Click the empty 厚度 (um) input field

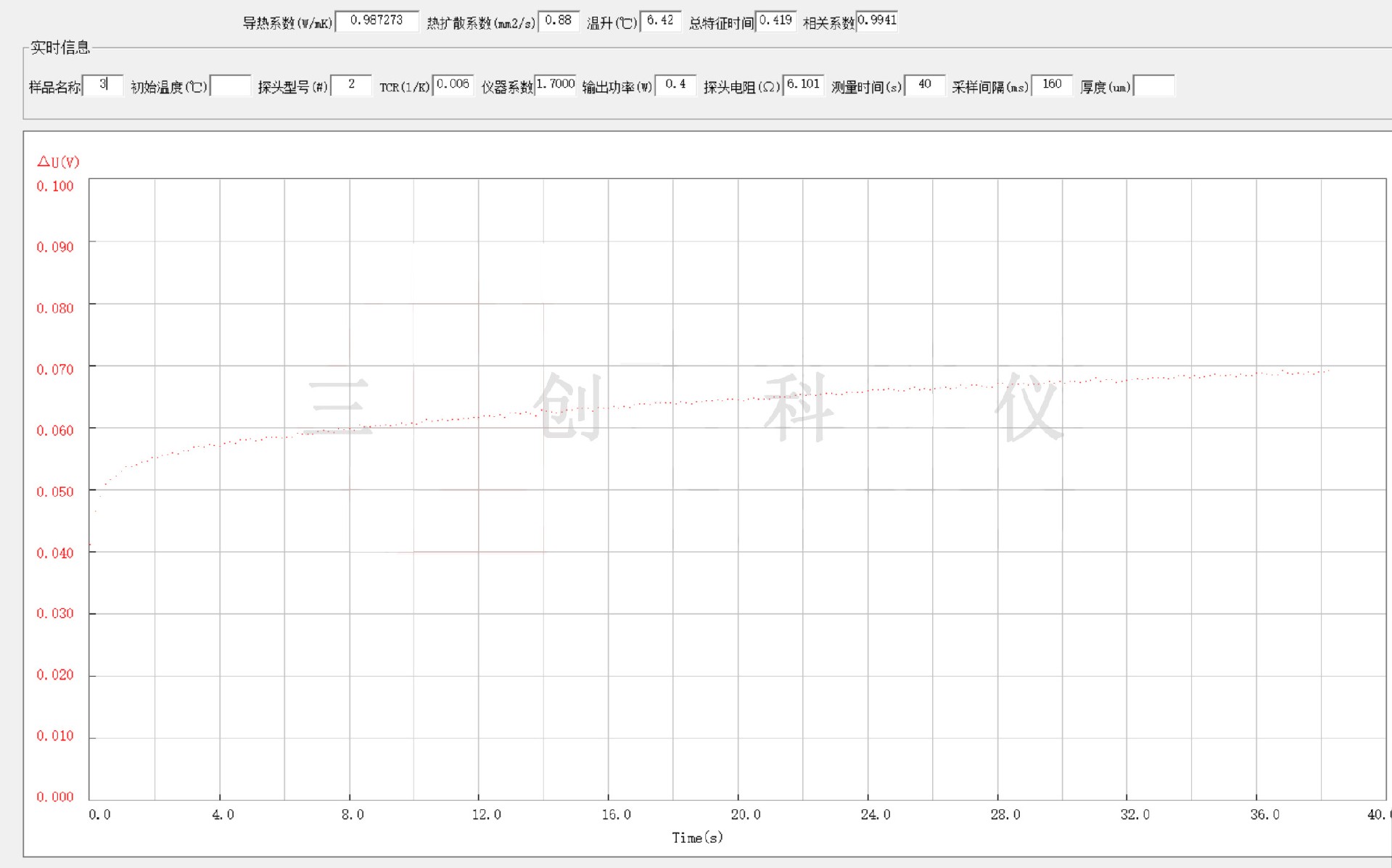[x=1153, y=86]
